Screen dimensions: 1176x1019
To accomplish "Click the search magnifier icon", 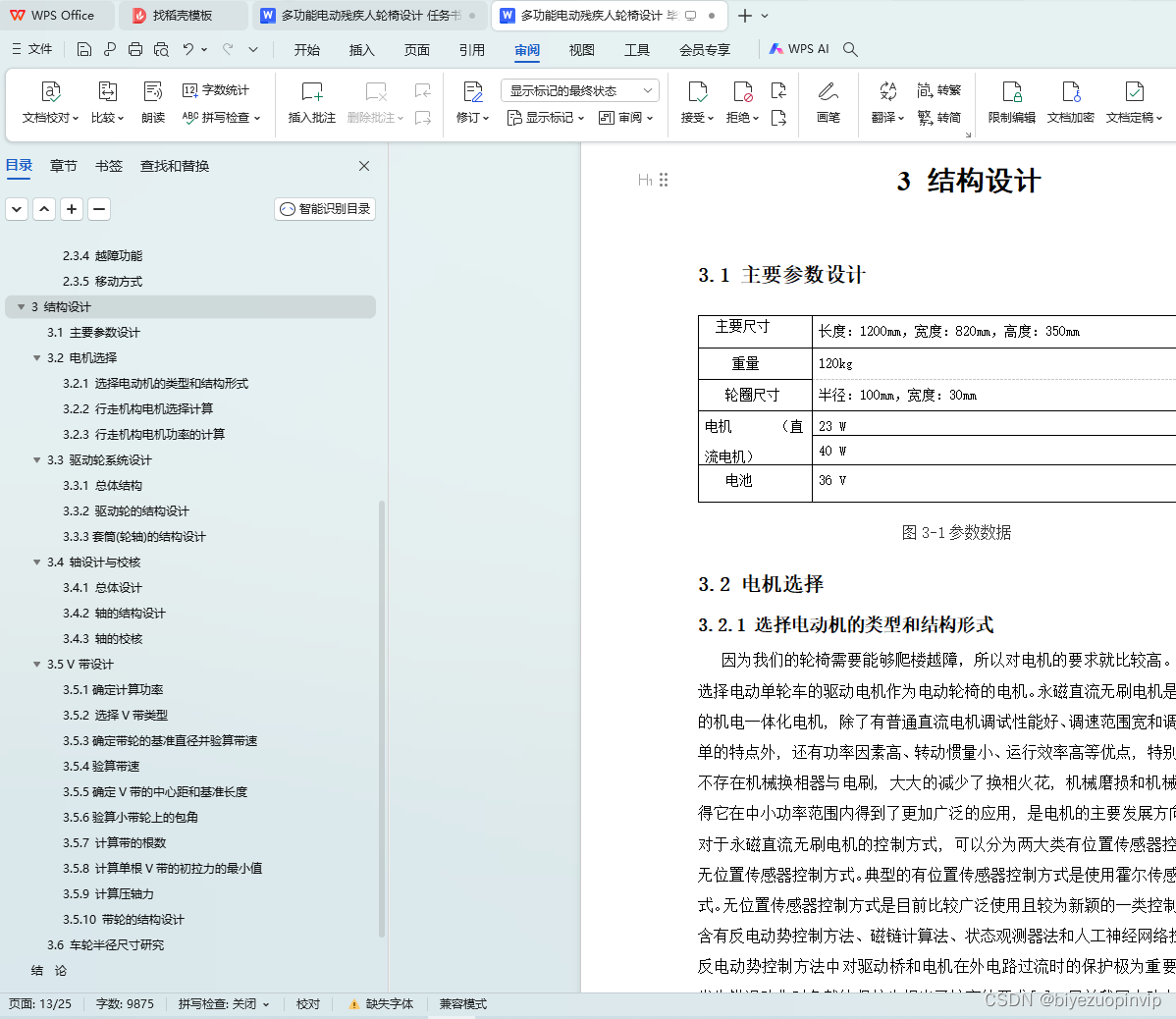I will coord(850,49).
